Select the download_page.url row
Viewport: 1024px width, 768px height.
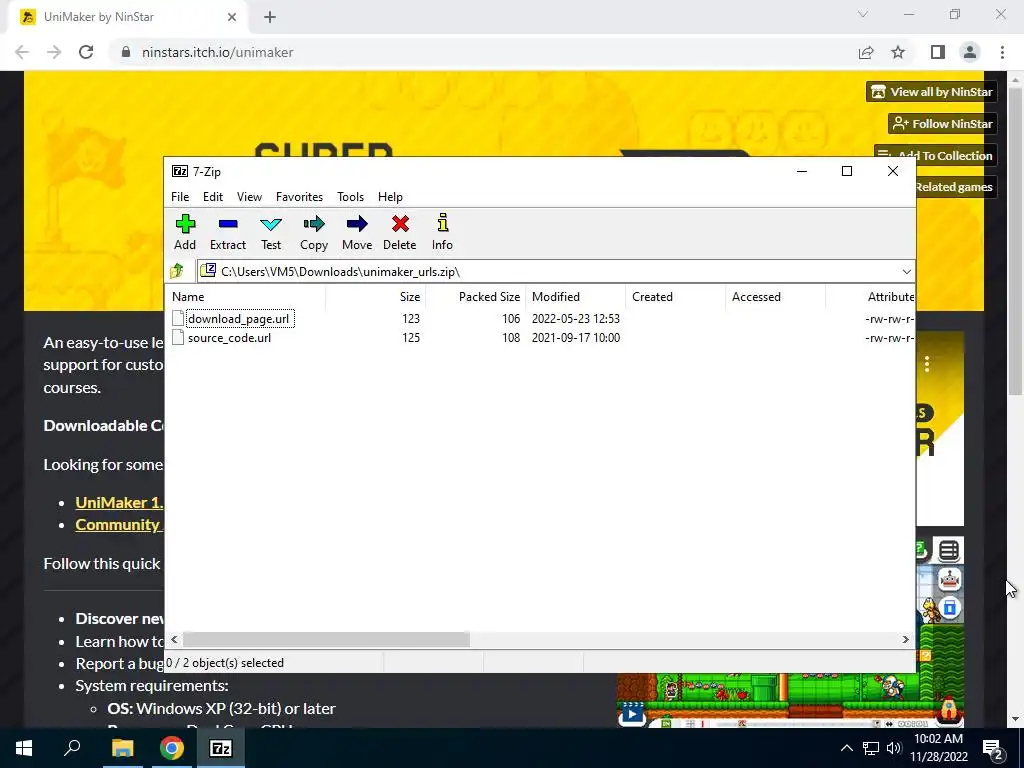[x=539, y=319]
